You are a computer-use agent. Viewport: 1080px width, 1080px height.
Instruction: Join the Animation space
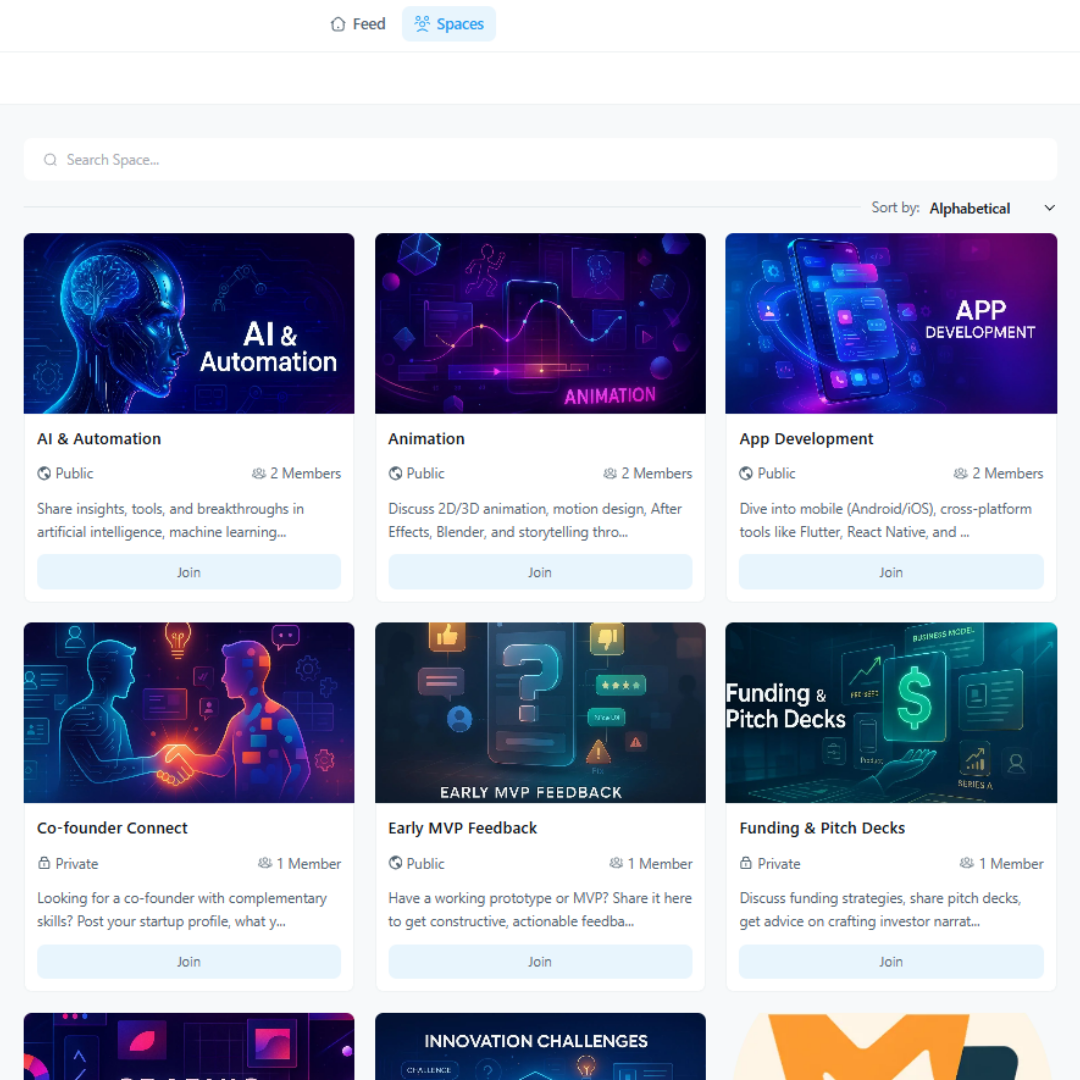click(540, 573)
